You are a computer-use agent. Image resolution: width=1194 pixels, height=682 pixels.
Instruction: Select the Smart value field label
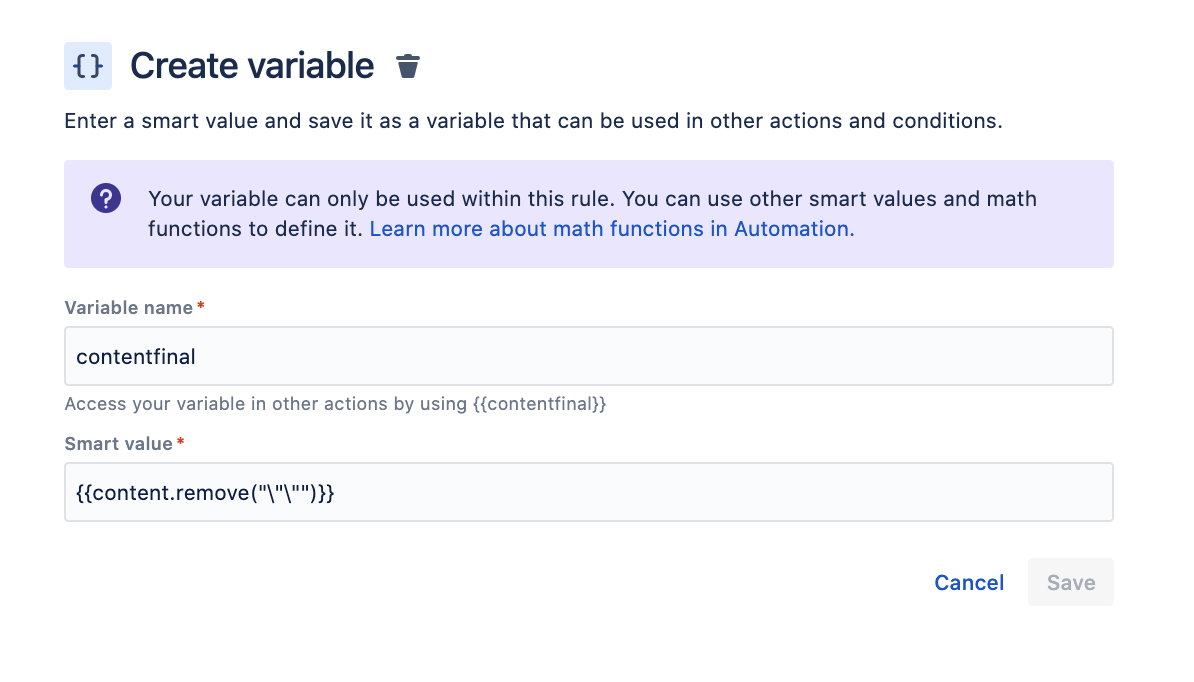click(118, 443)
